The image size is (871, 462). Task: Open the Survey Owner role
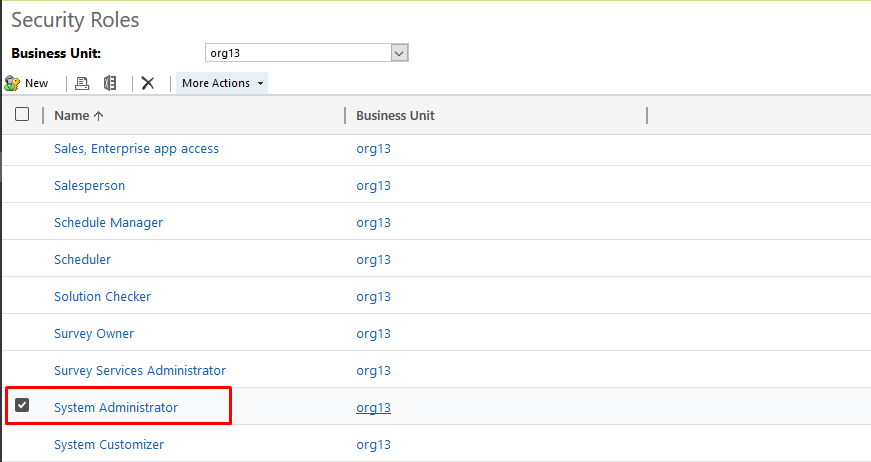(x=94, y=334)
